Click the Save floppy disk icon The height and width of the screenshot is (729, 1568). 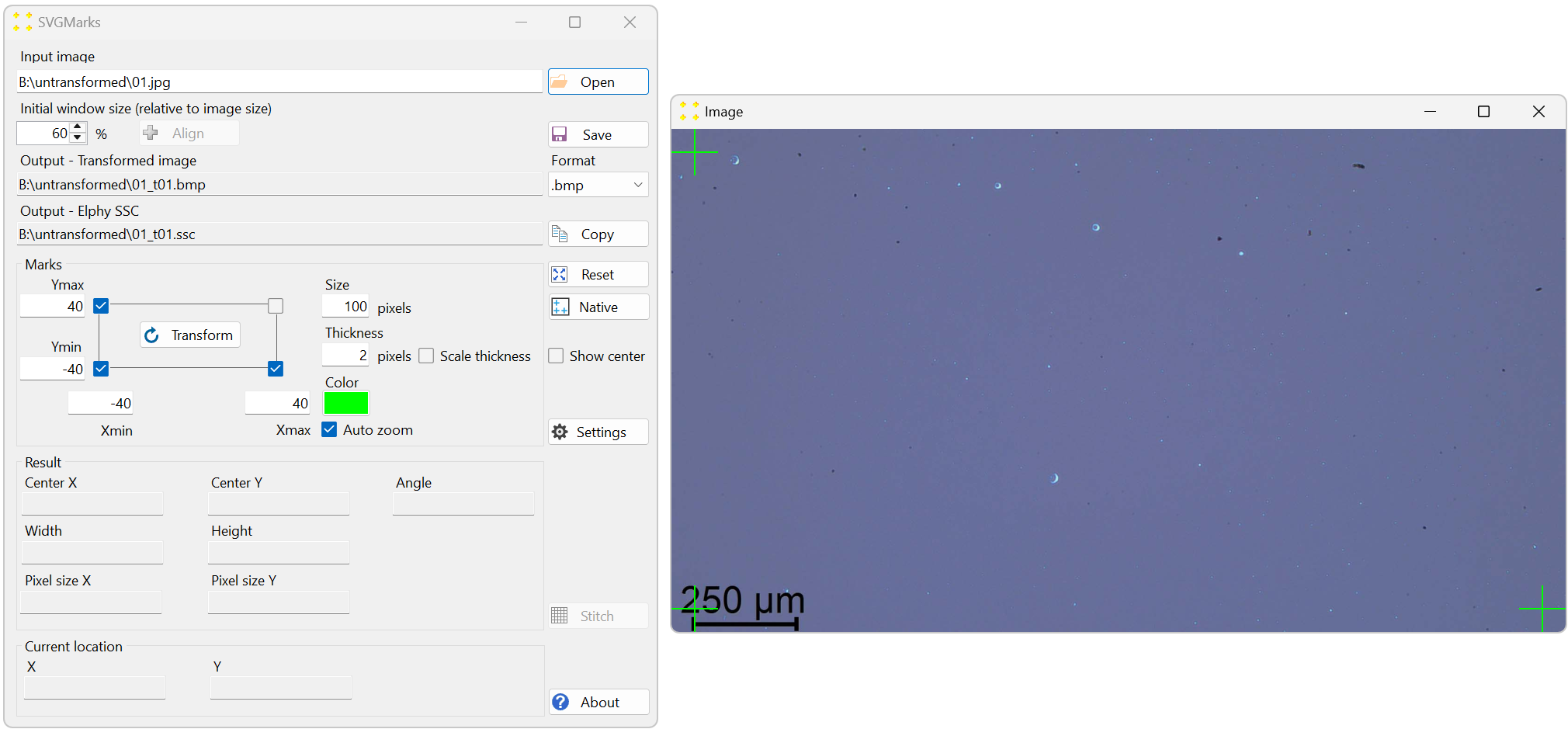560,134
